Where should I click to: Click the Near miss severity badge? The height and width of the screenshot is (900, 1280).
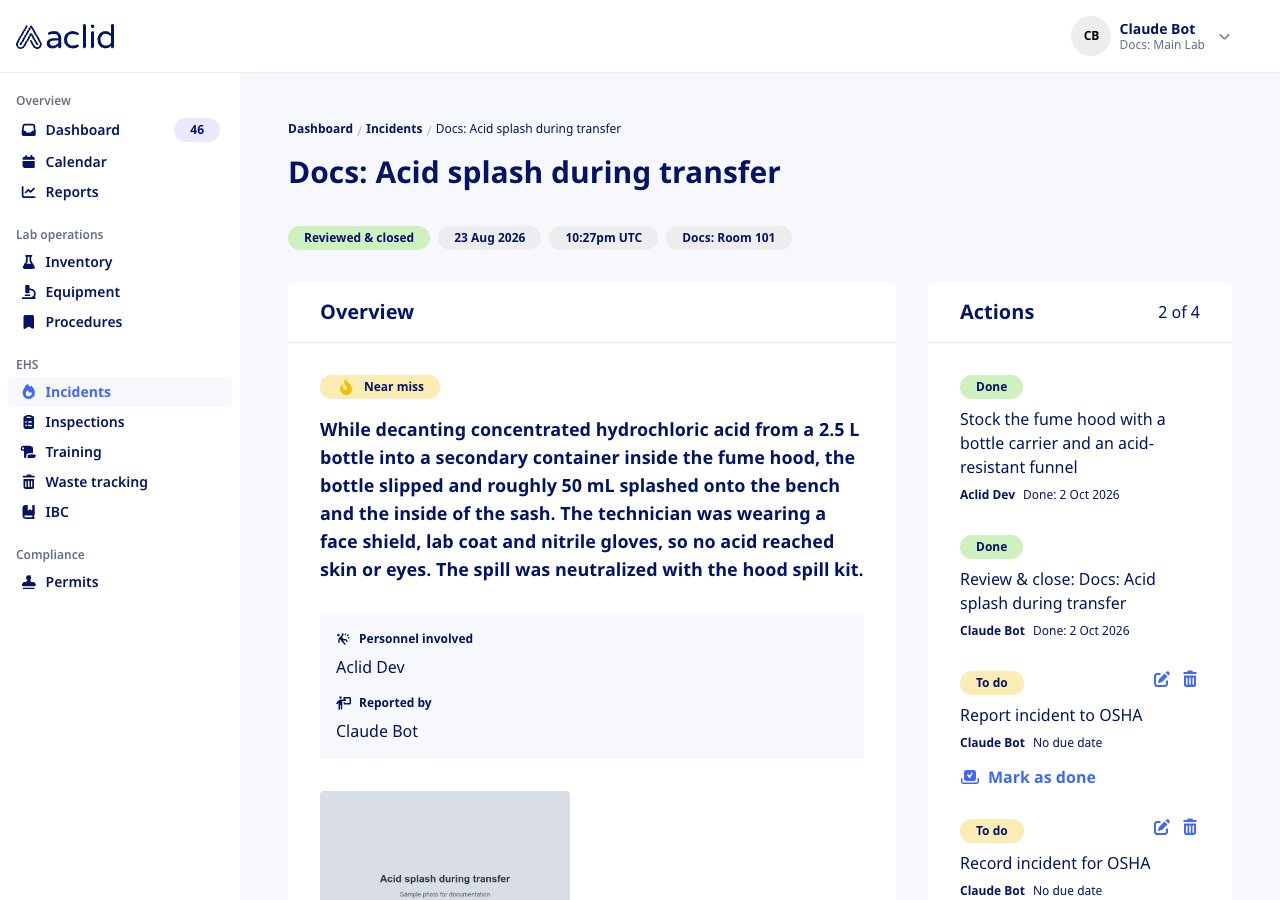[380, 387]
